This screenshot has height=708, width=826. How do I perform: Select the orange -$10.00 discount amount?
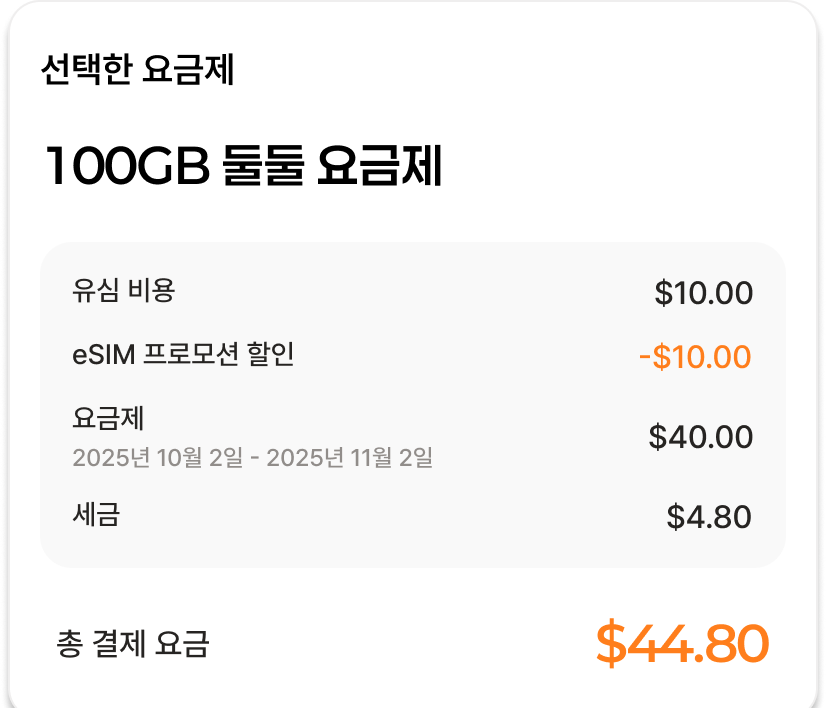pyautogui.click(x=694, y=356)
